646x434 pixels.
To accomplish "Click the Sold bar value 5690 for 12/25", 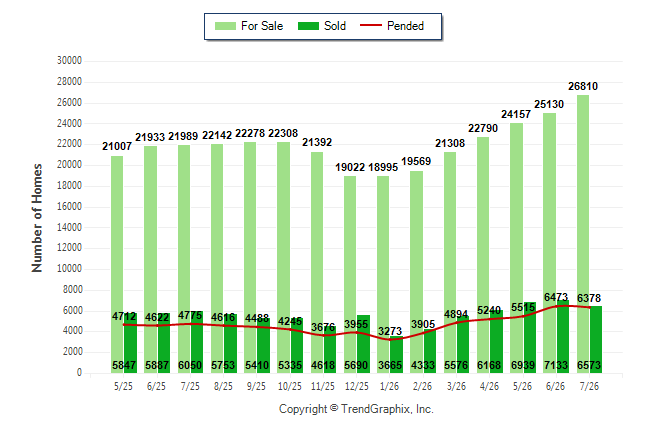I will pyautogui.click(x=356, y=365).
